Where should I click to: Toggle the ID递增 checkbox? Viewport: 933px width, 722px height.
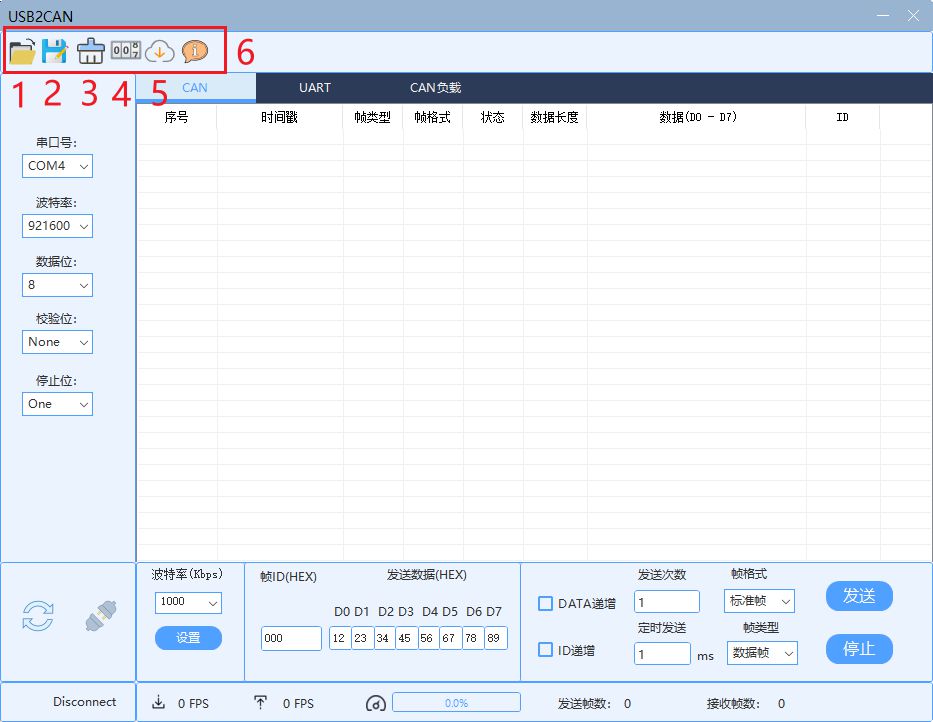tap(546, 649)
